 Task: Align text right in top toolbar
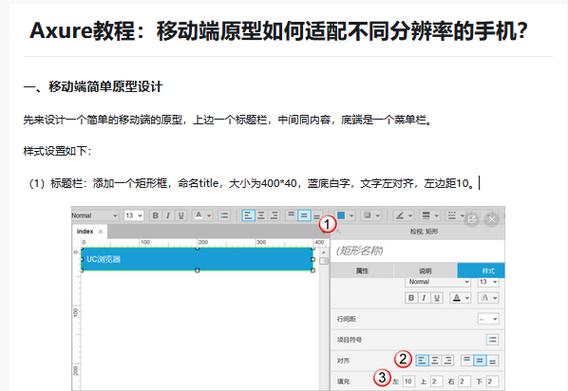[274, 216]
